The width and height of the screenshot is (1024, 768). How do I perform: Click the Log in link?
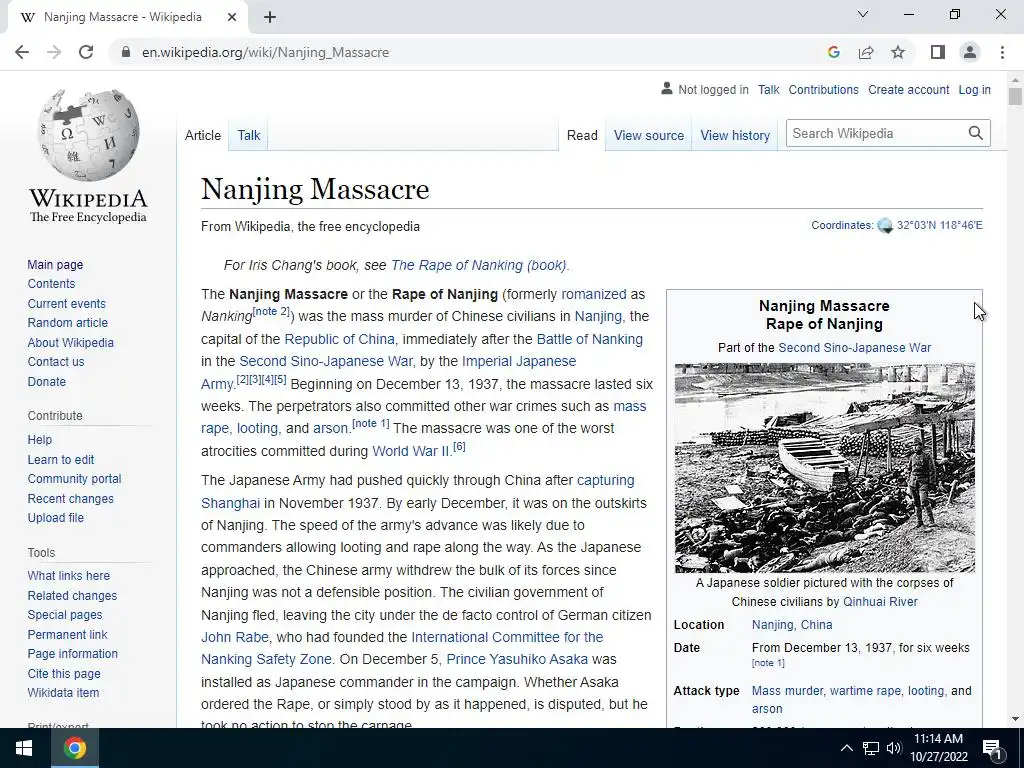(x=974, y=89)
